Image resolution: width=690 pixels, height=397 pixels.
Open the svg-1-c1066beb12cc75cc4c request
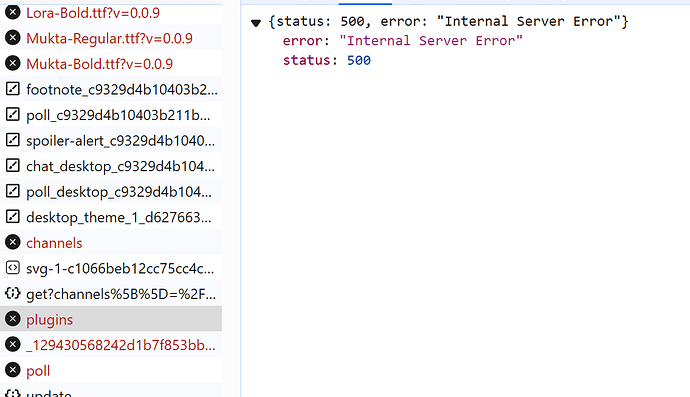click(x=111, y=268)
